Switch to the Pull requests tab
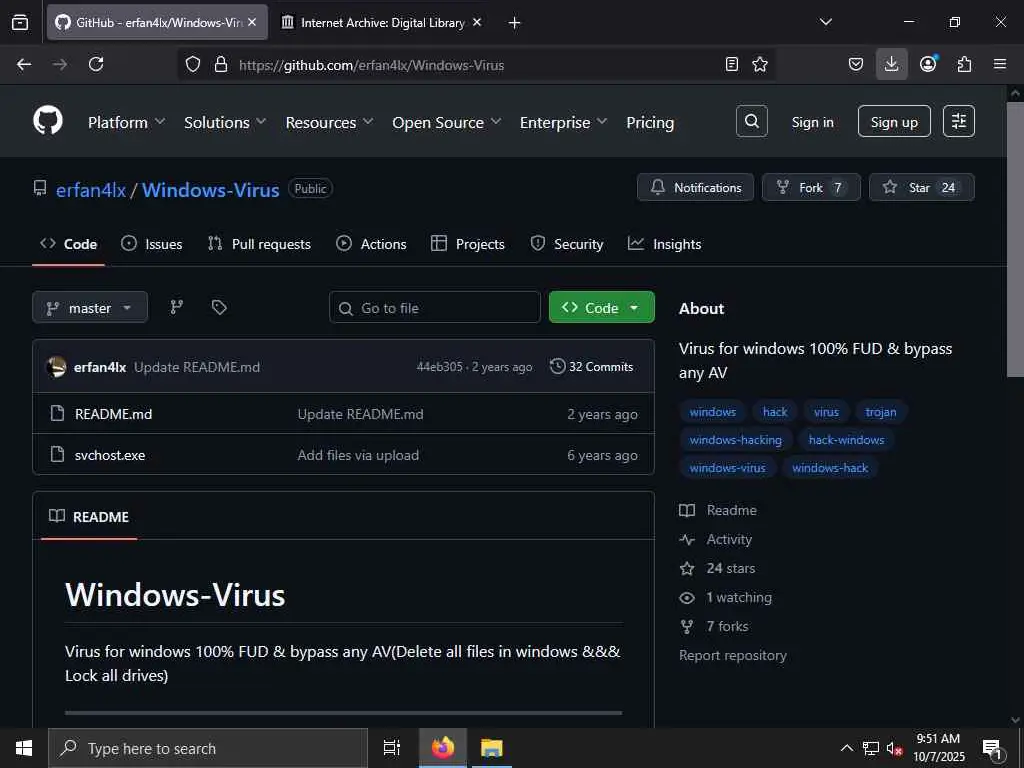Image resolution: width=1024 pixels, height=768 pixels. pyautogui.click(x=259, y=244)
